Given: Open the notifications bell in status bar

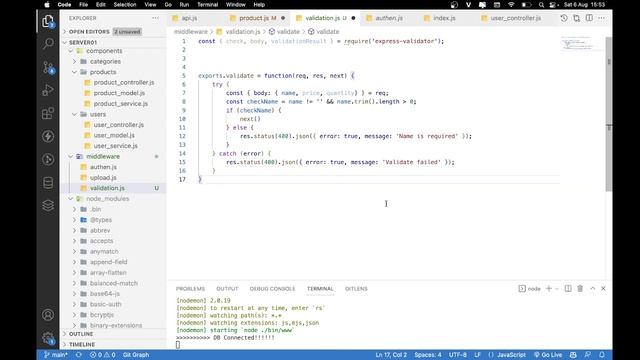Looking at the screenshot, I should [602, 355].
